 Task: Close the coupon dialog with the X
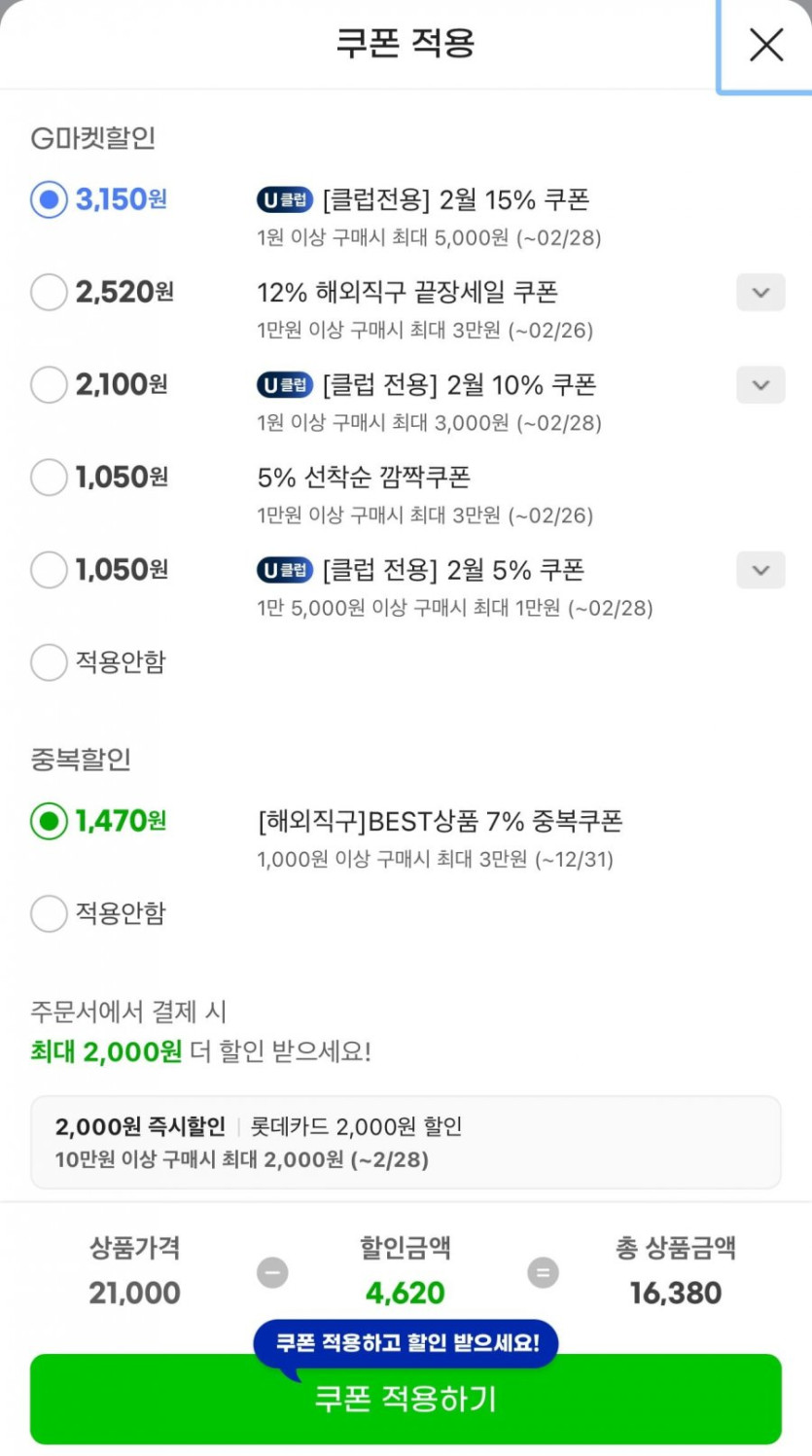(x=766, y=45)
